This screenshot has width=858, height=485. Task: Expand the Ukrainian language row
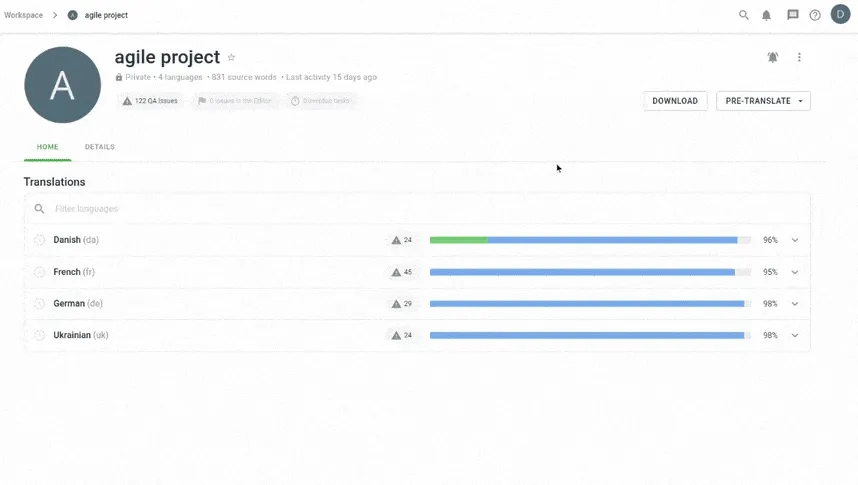tap(795, 336)
